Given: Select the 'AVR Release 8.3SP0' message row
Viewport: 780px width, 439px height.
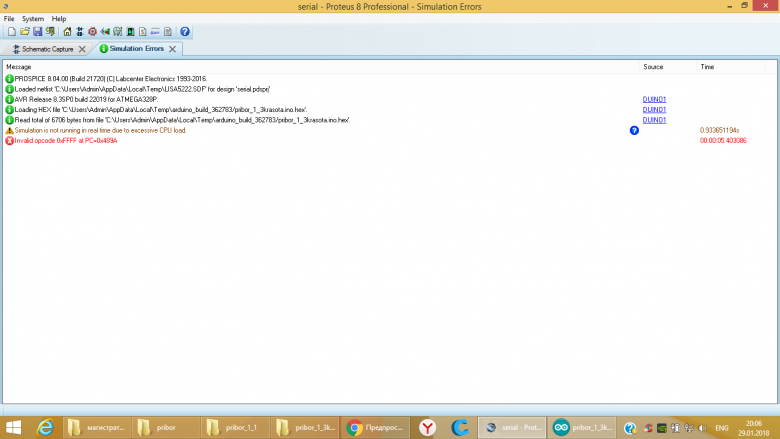Looking at the screenshot, I should click(390, 99).
